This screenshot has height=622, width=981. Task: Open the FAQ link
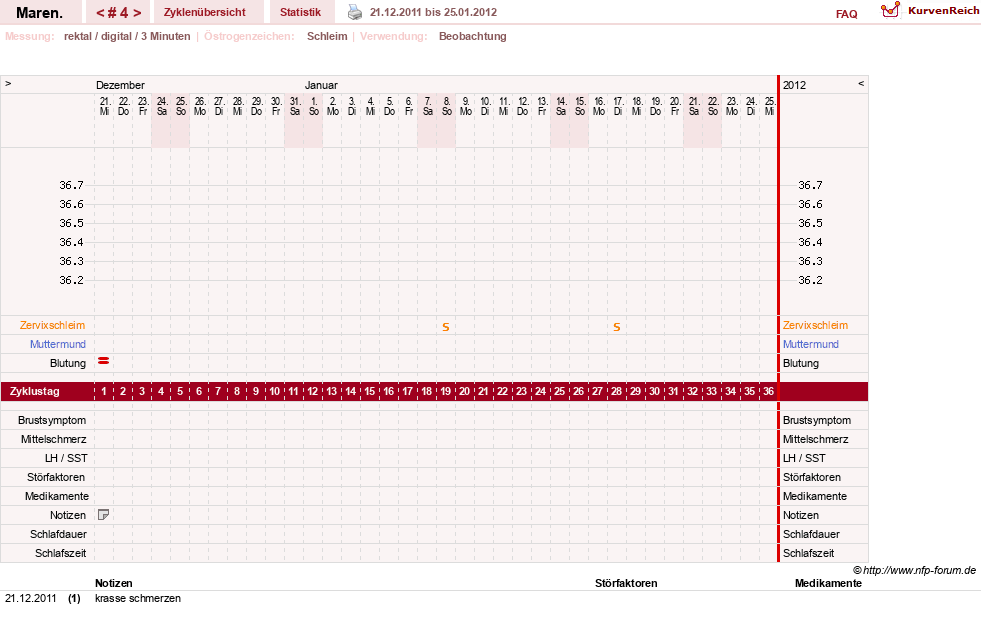coord(846,14)
